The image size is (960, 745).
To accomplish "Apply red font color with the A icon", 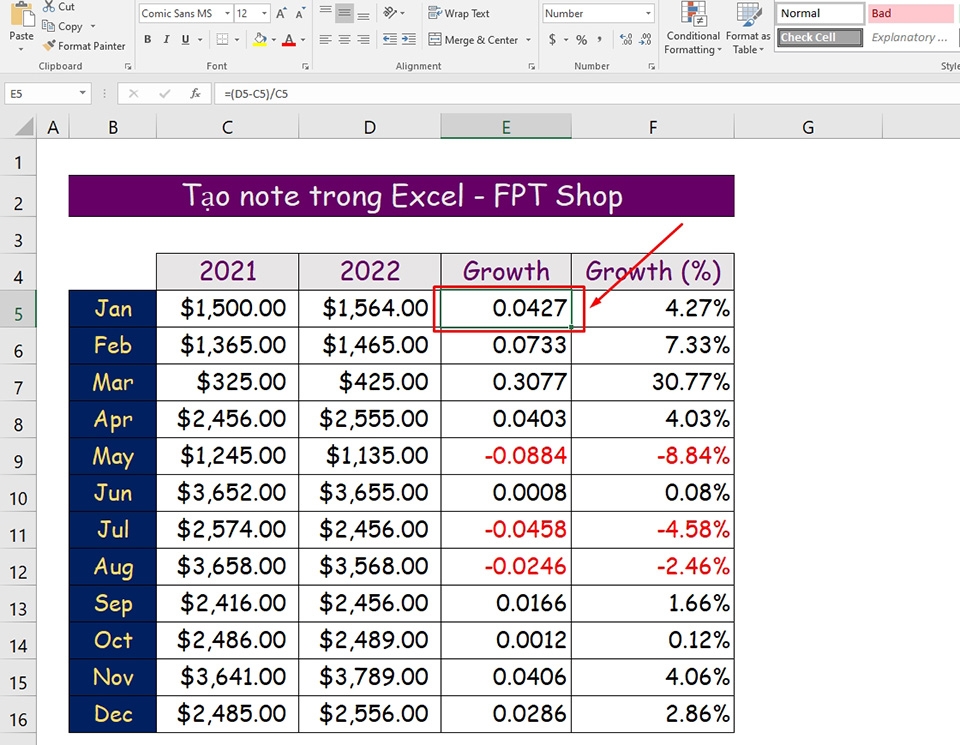I will [289, 40].
